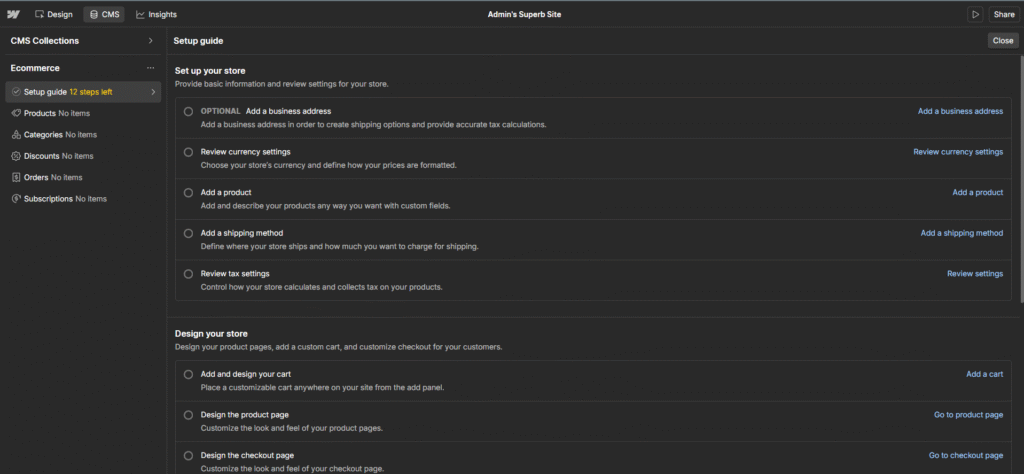The width and height of the screenshot is (1024, 474).
Task: Toggle Add a shipping method step circle
Action: [188, 233]
